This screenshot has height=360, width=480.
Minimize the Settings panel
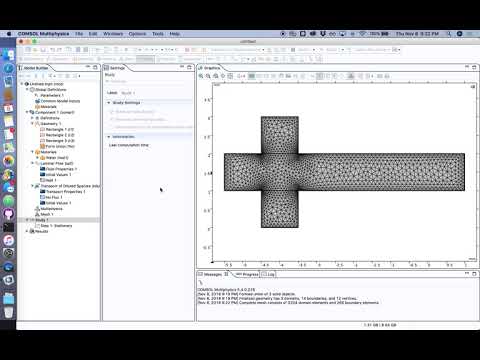coord(182,67)
